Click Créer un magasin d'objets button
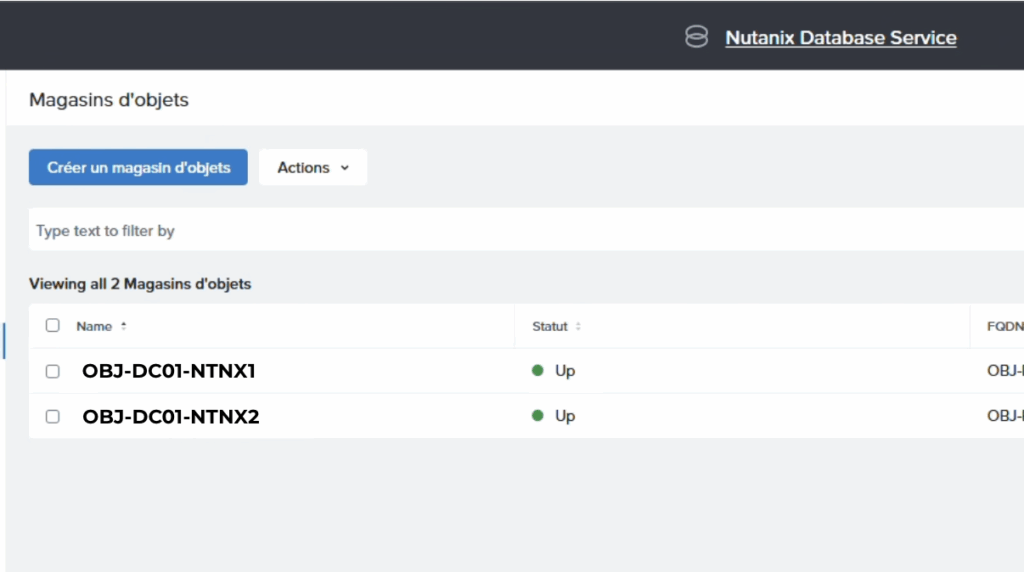Viewport: 1024px width, 572px height. coord(138,167)
